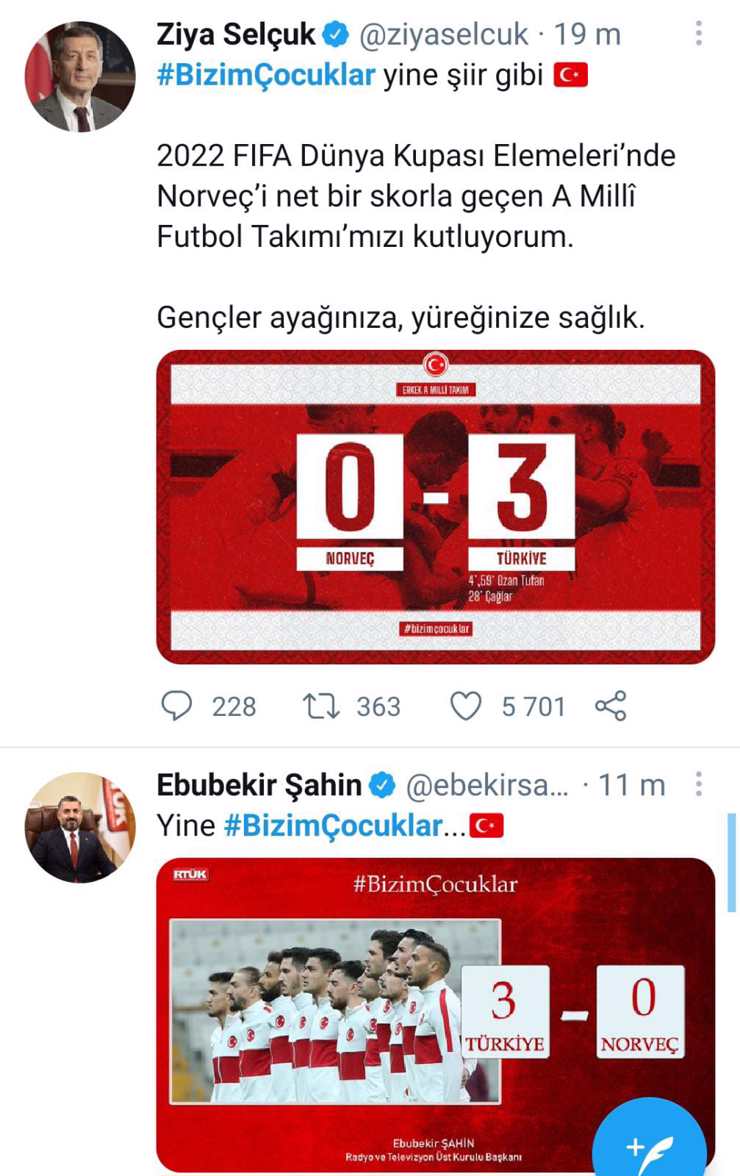Viewport: 740px width, 1176px height.
Task: Open Ebubekir Şahin's profile picture
Action: pyautogui.click(x=80, y=827)
